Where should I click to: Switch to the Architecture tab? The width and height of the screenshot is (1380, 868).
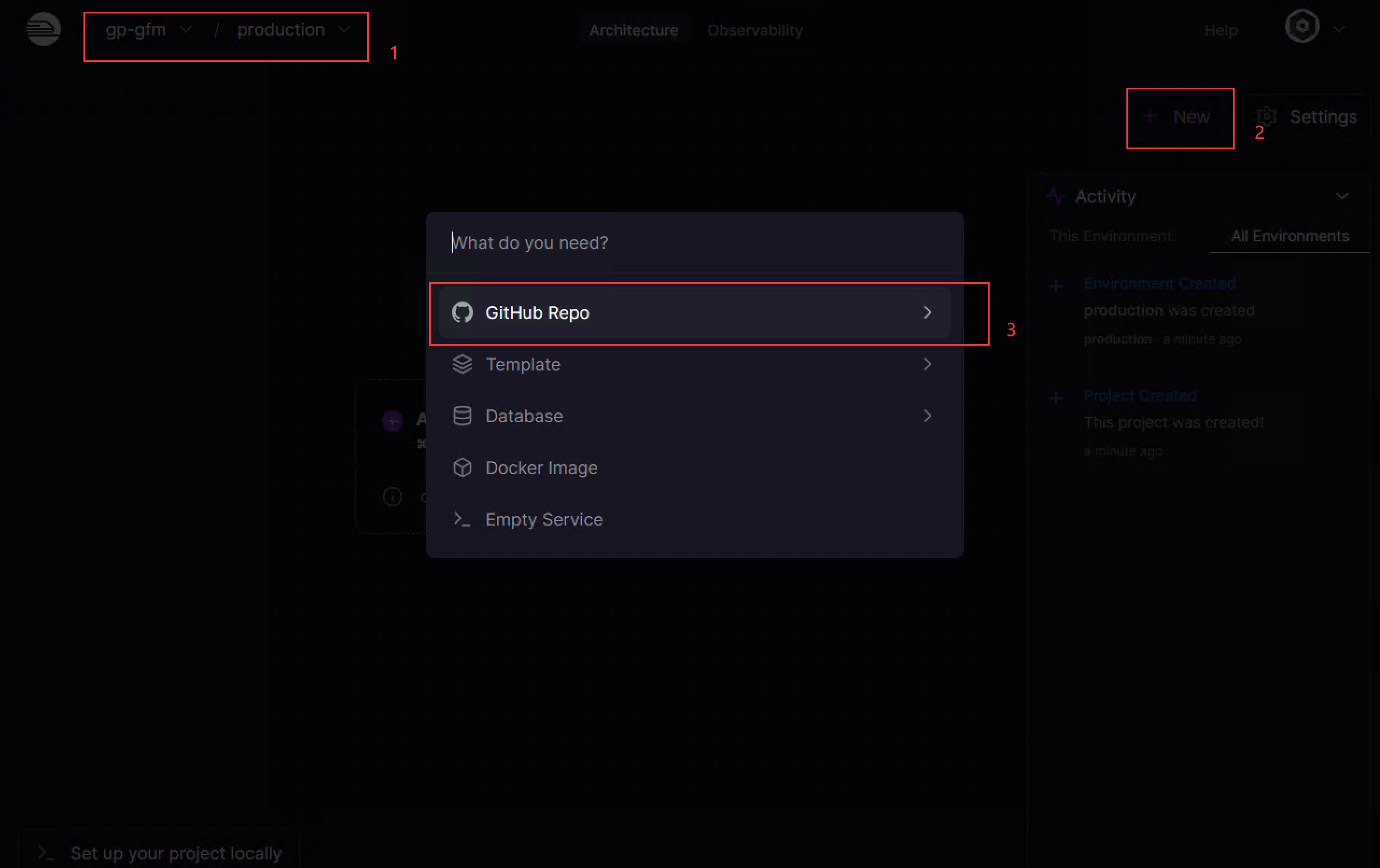[633, 30]
